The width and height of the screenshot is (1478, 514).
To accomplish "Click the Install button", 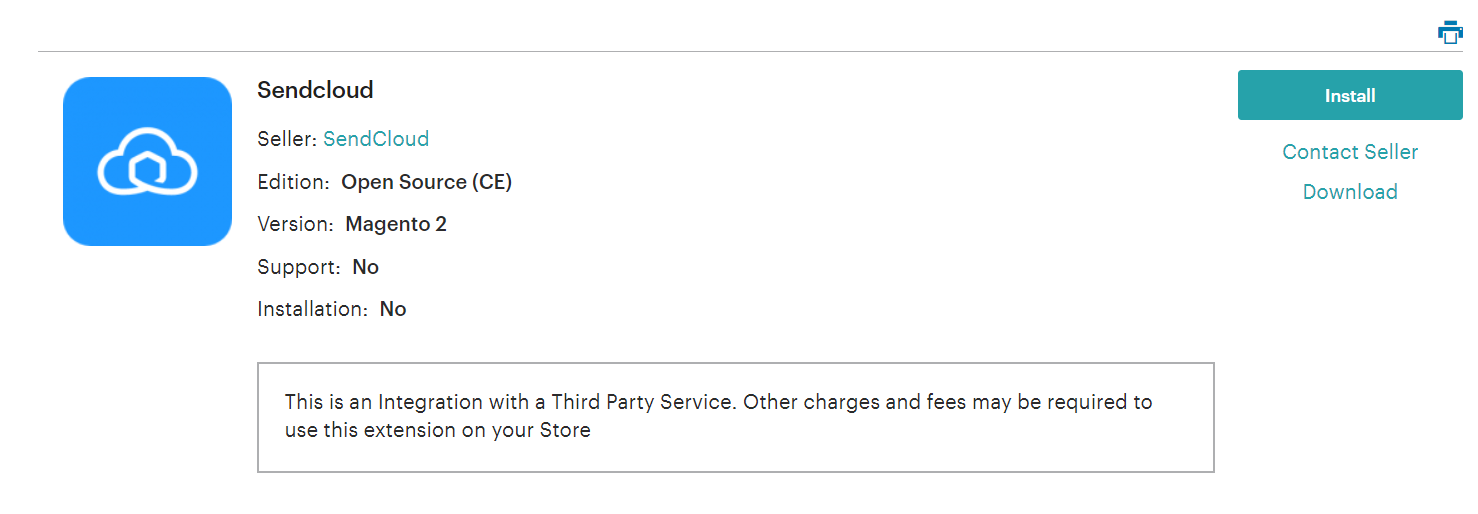I will tap(1350, 95).
